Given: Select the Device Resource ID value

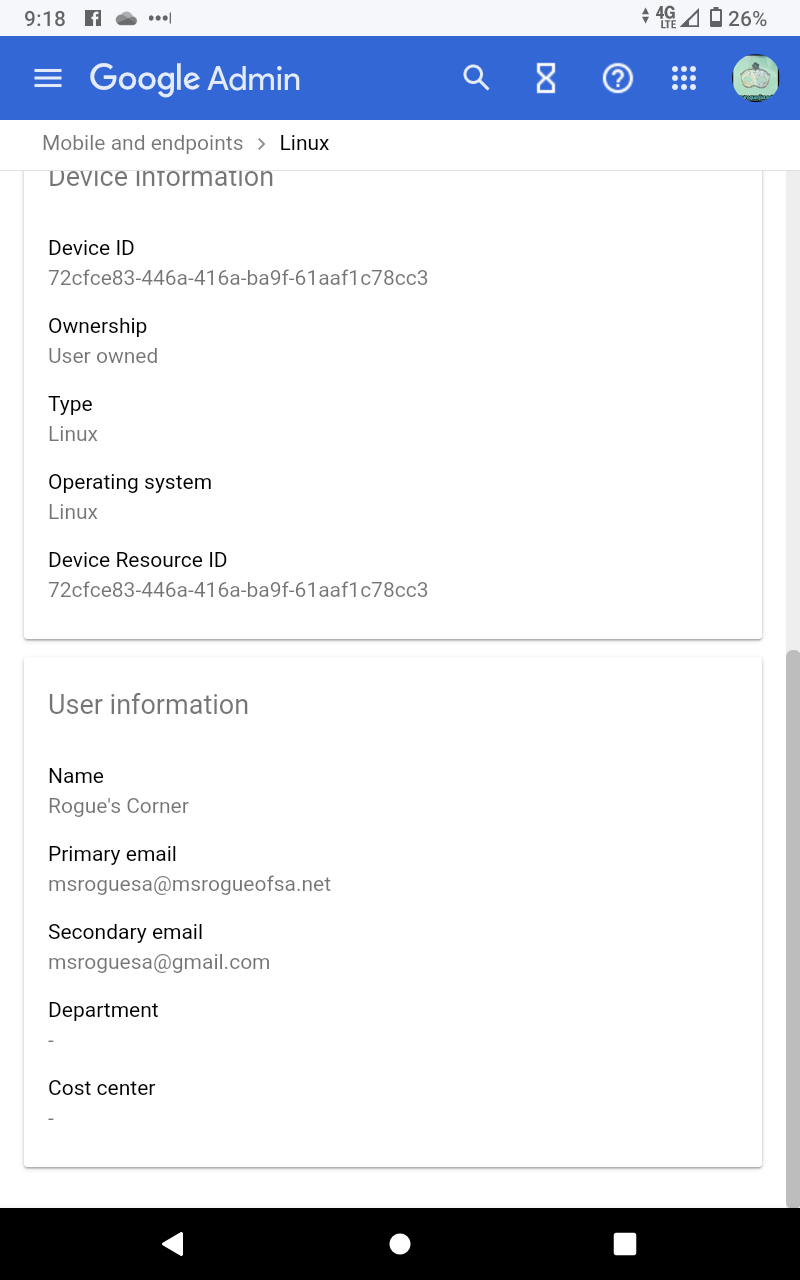Looking at the screenshot, I should (x=238, y=590).
